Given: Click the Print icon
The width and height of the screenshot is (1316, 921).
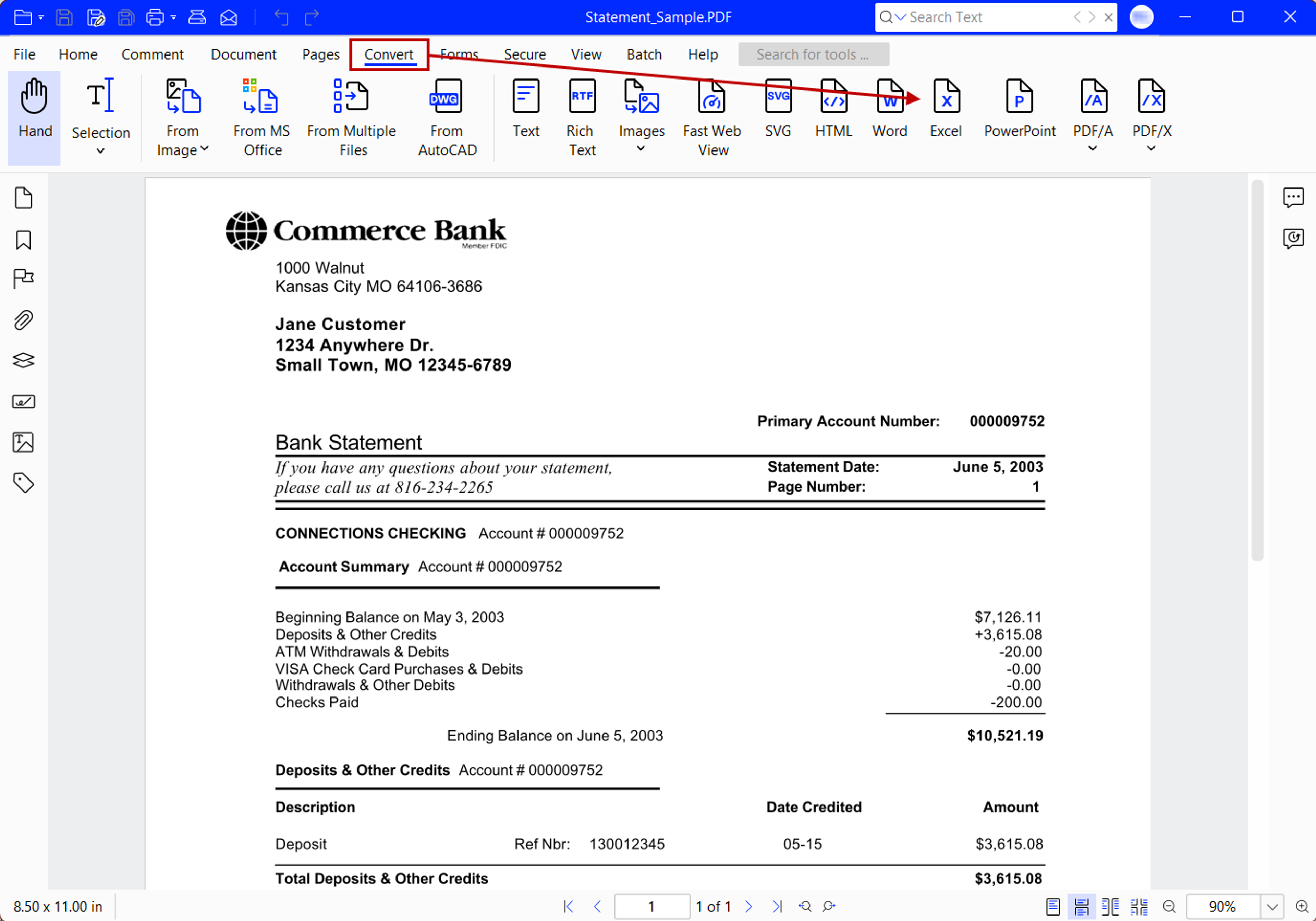Looking at the screenshot, I should [x=155, y=17].
